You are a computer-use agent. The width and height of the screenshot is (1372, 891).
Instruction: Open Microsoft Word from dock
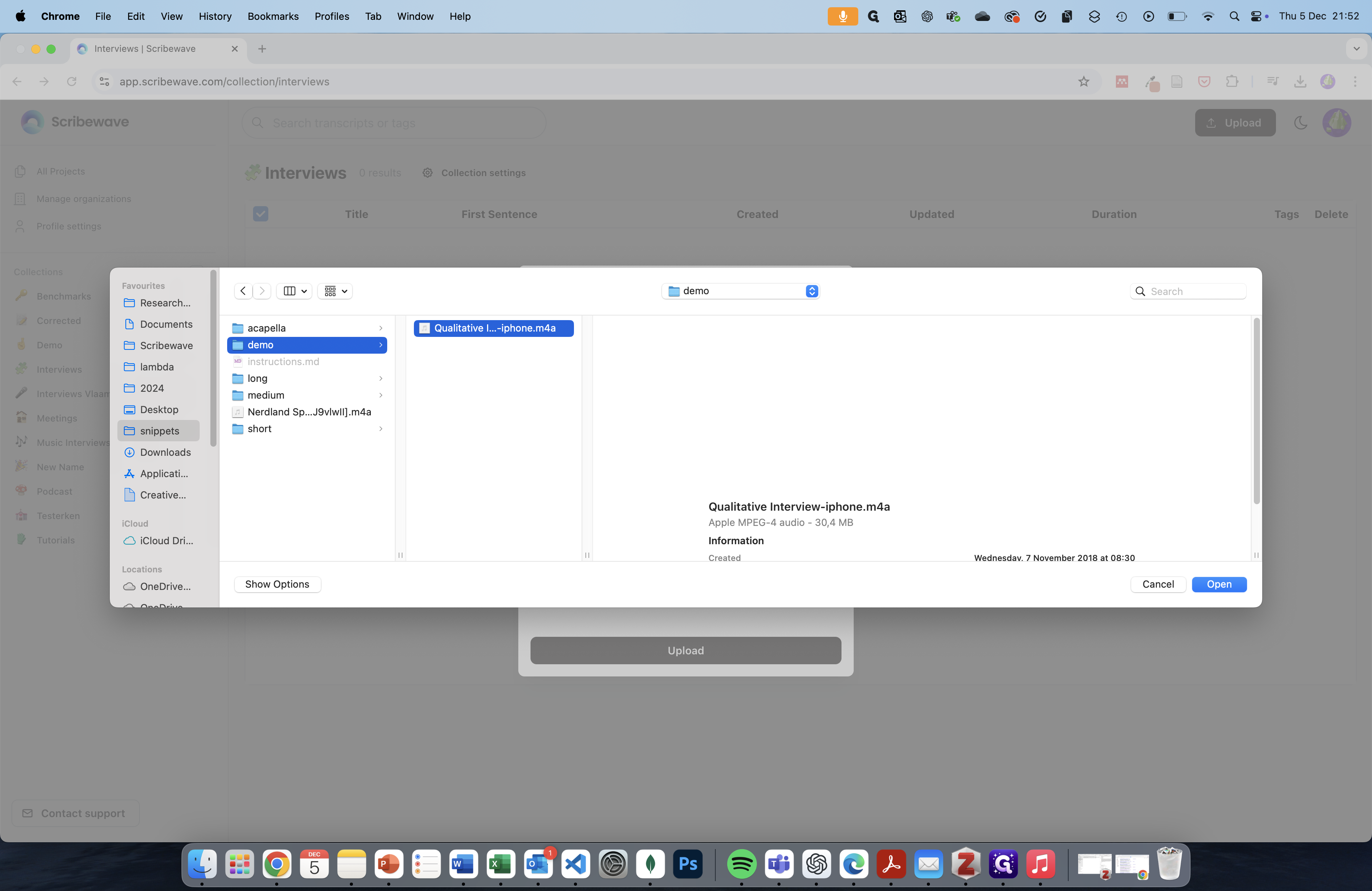point(463,863)
